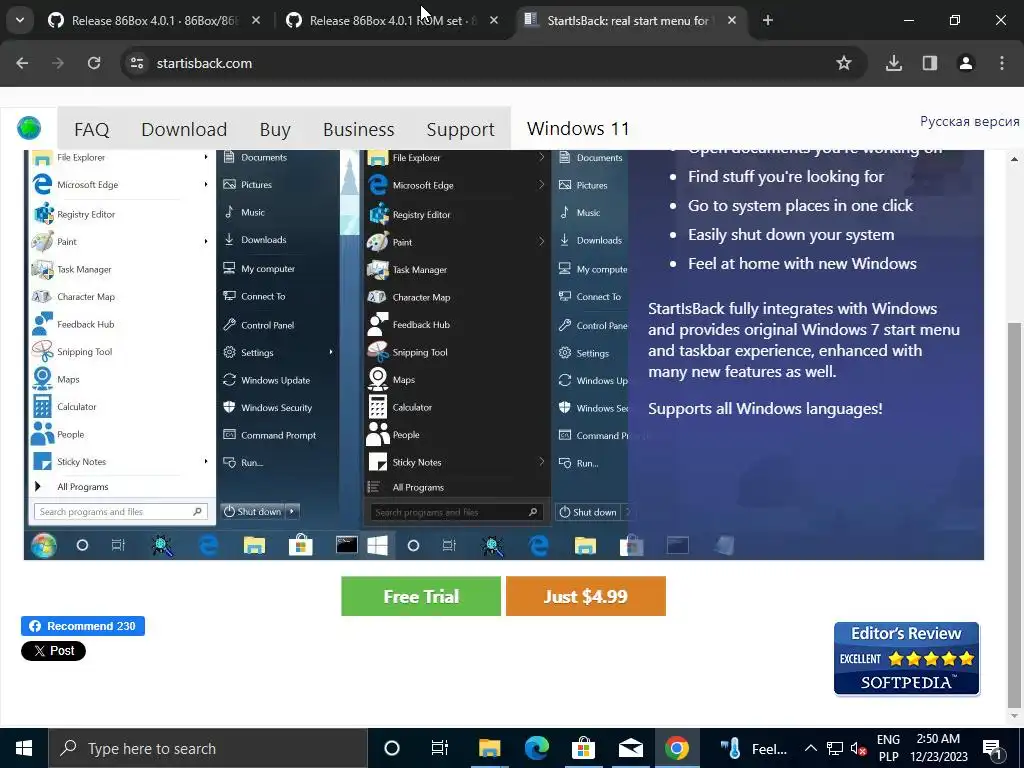Switch to Русская версия language link
Image resolution: width=1024 pixels, height=768 pixels.
tap(969, 121)
